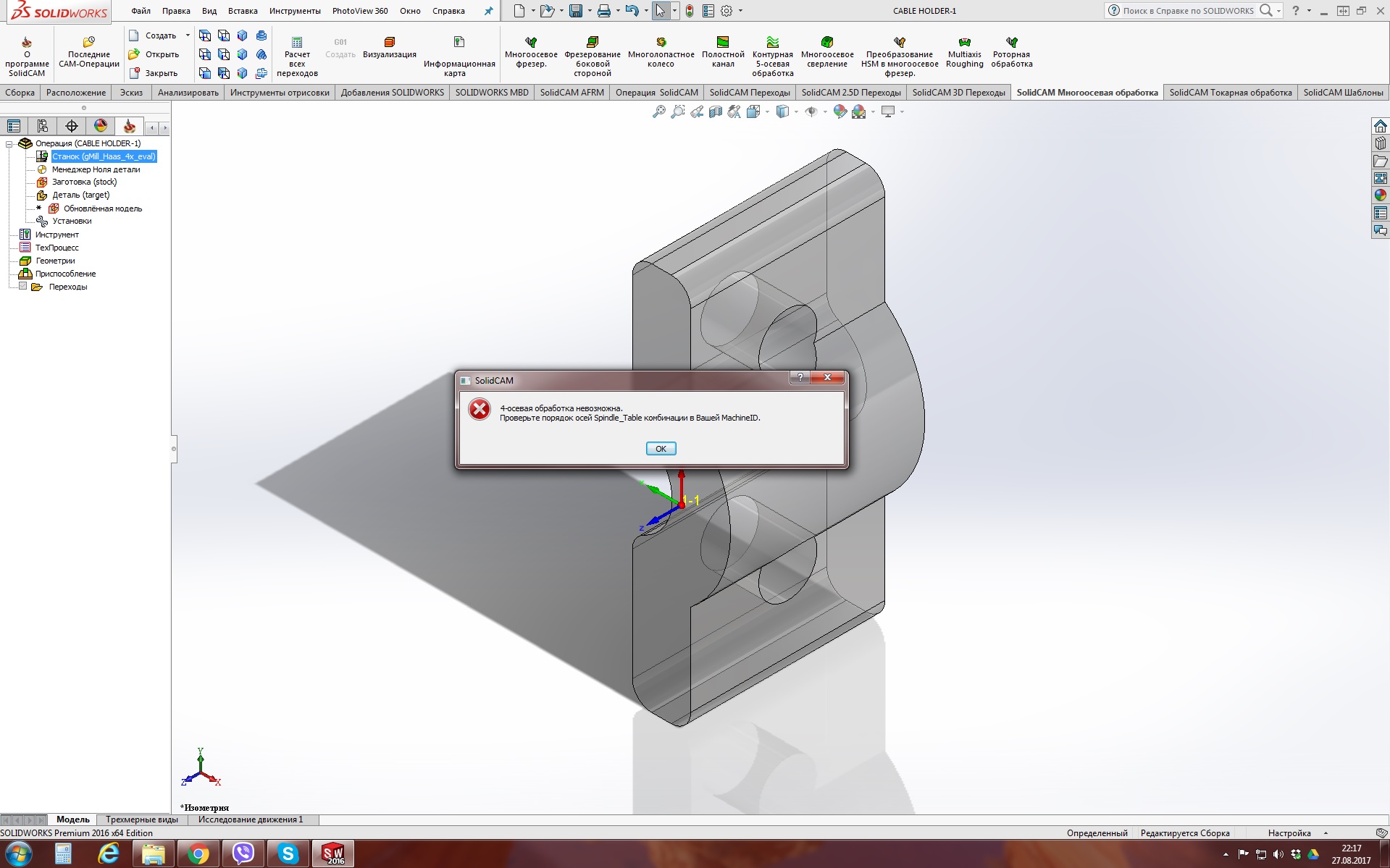
Task: Open the Apply Scene dropdown arrow
Action: pyautogui.click(x=873, y=111)
